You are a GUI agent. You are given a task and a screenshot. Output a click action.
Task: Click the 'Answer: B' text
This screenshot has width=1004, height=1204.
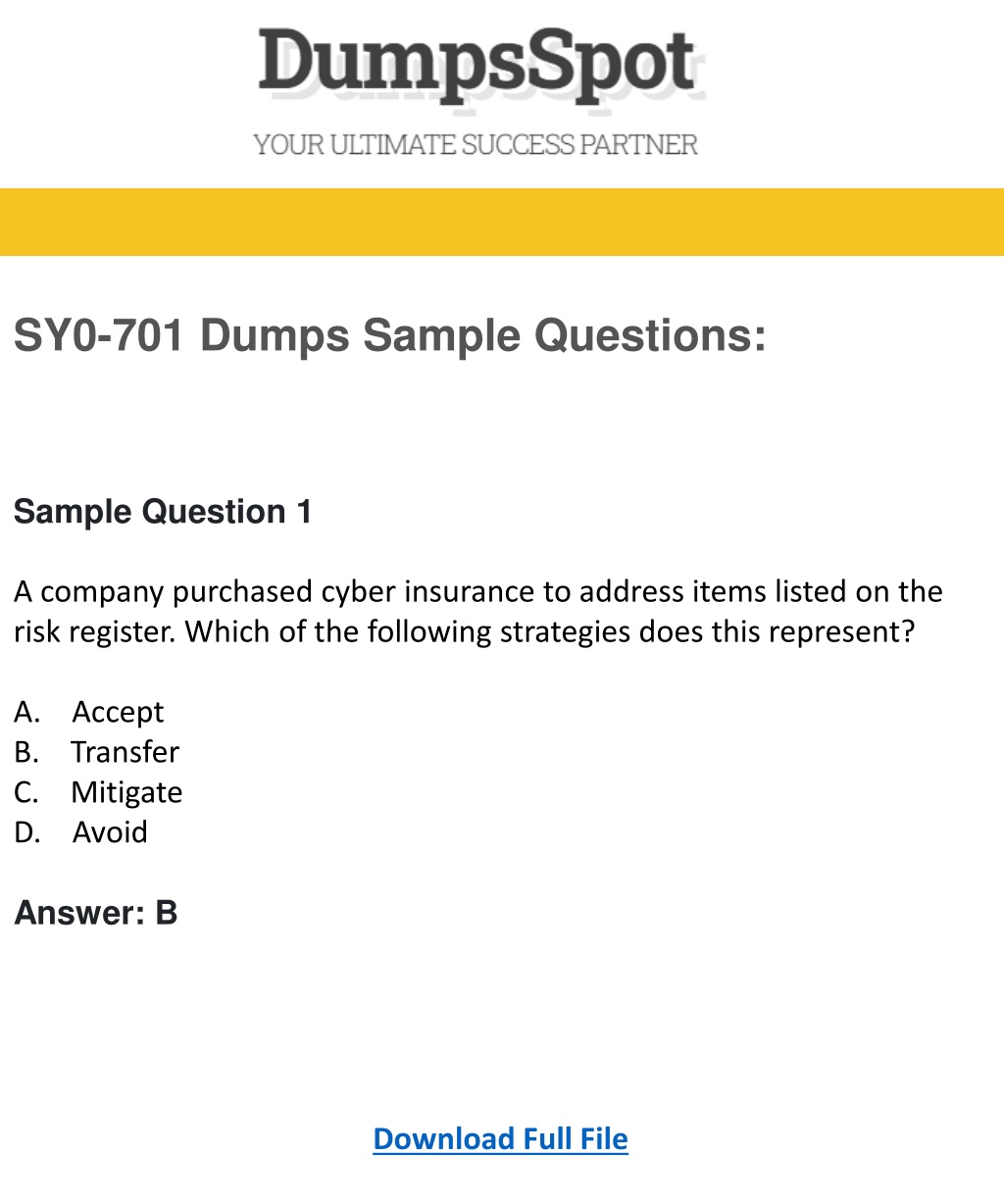point(95,913)
